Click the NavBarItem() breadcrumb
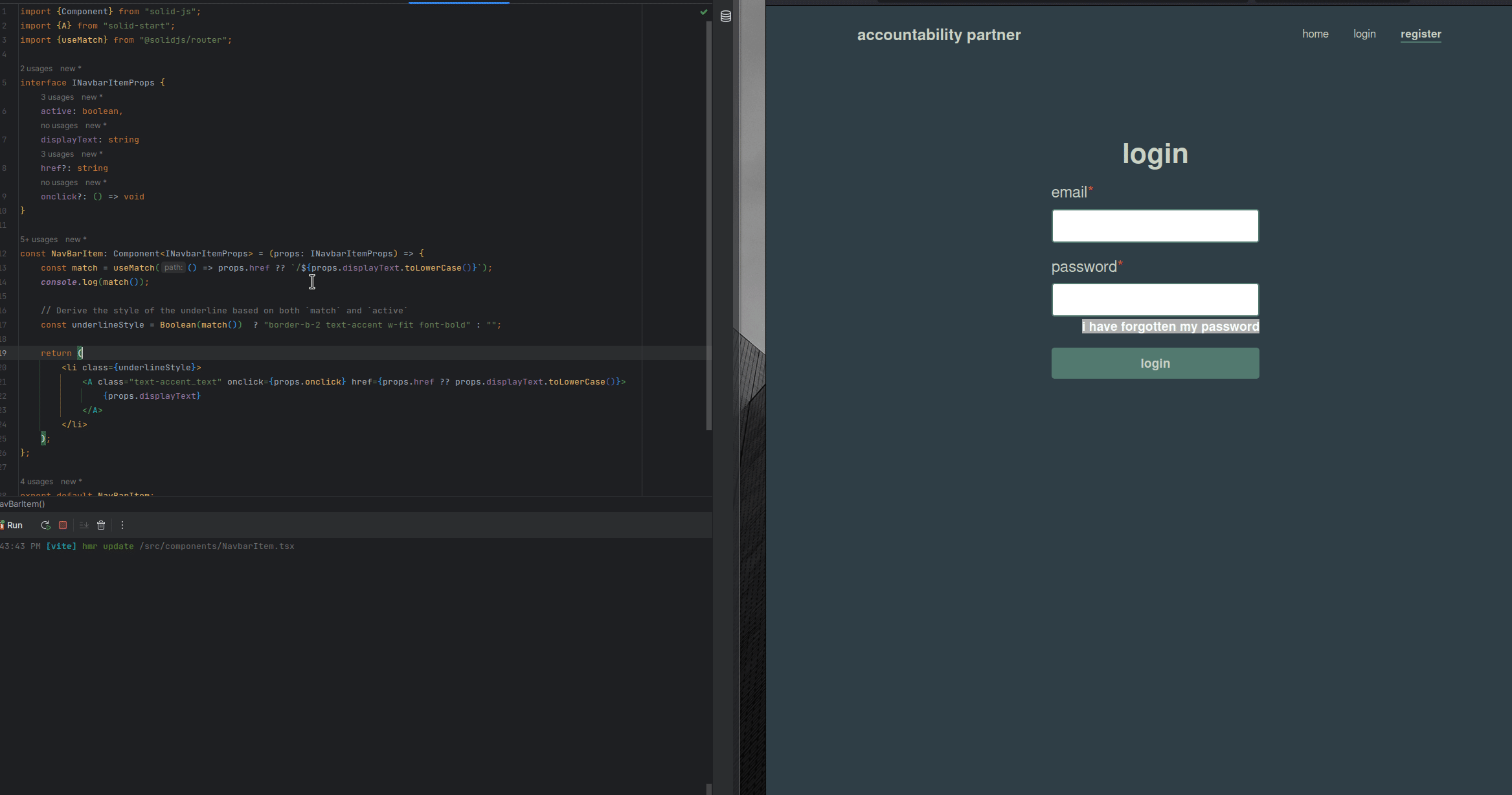 (x=23, y=504)
